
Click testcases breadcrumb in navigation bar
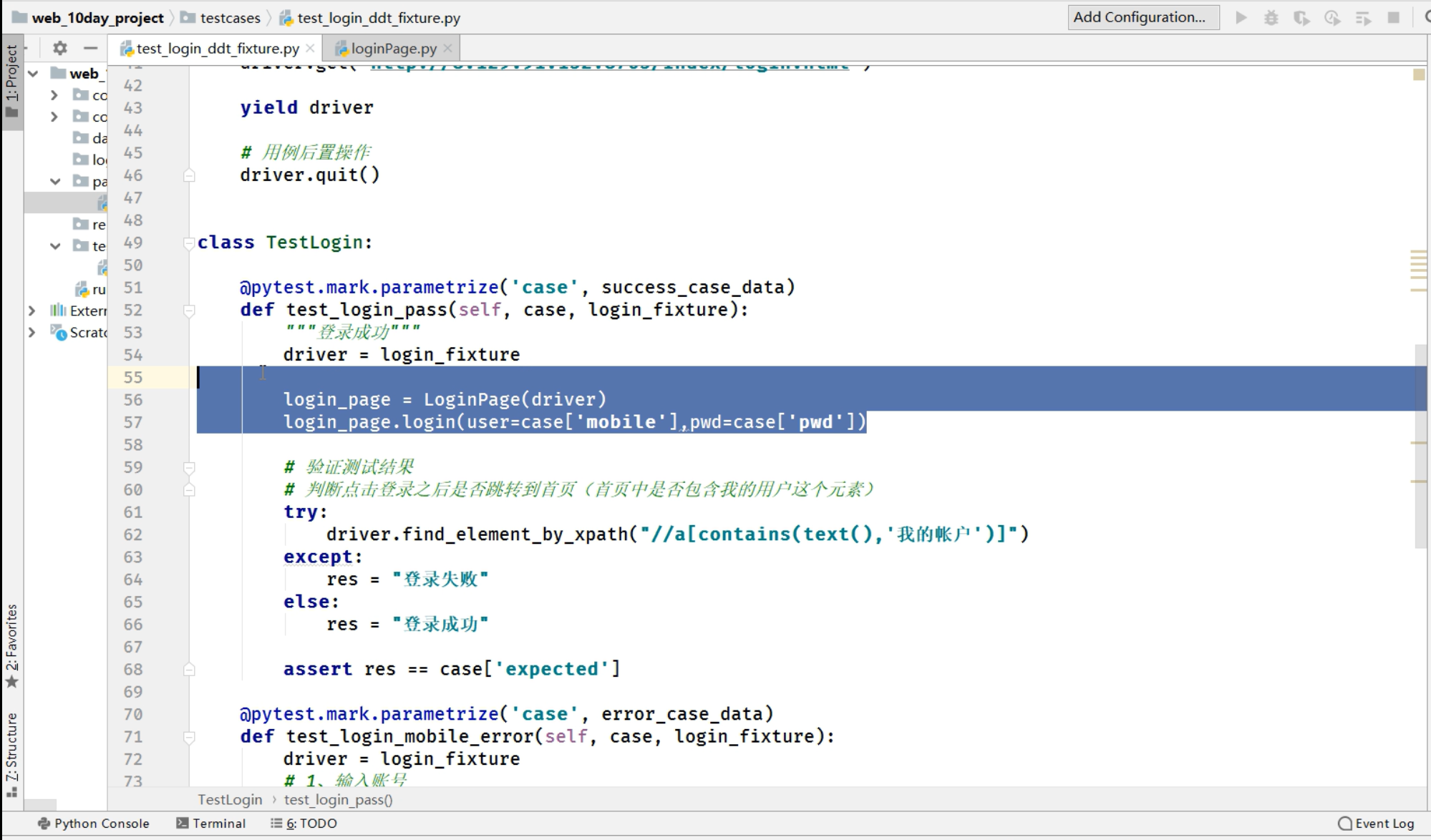pyautogui.click(x=230, y=18)
